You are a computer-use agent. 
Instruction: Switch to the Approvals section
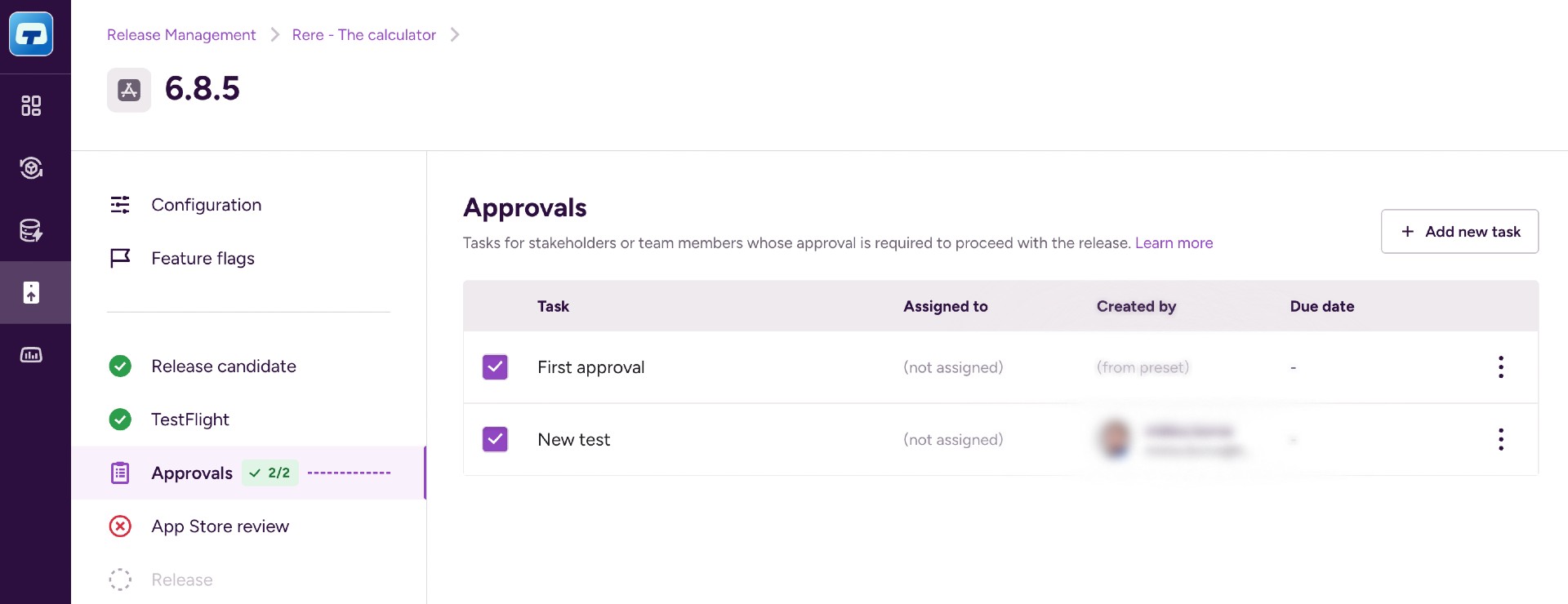pyautogui.click(x=191, y=473)
